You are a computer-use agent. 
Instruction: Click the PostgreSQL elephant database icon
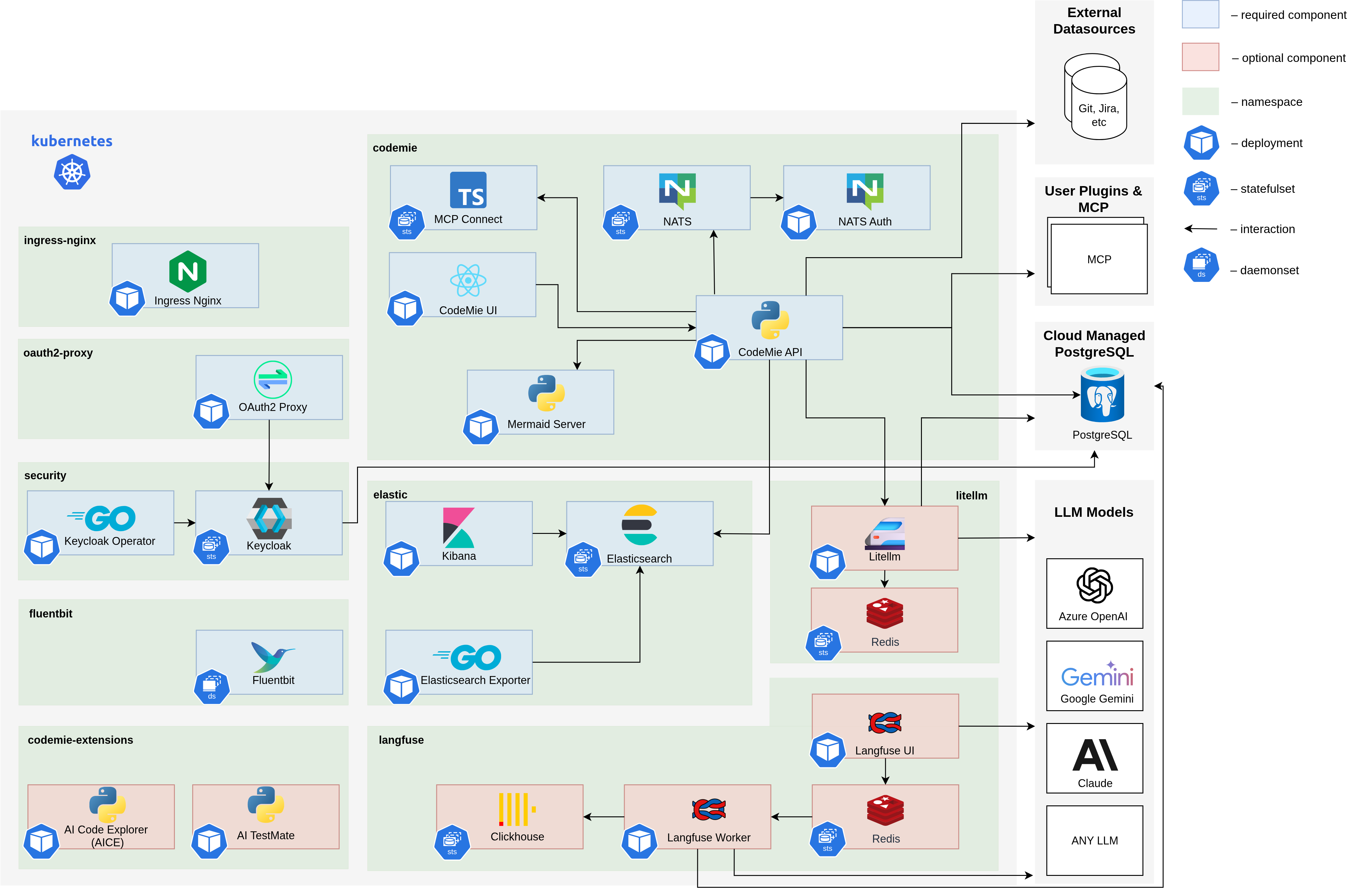click(1103, 394)
